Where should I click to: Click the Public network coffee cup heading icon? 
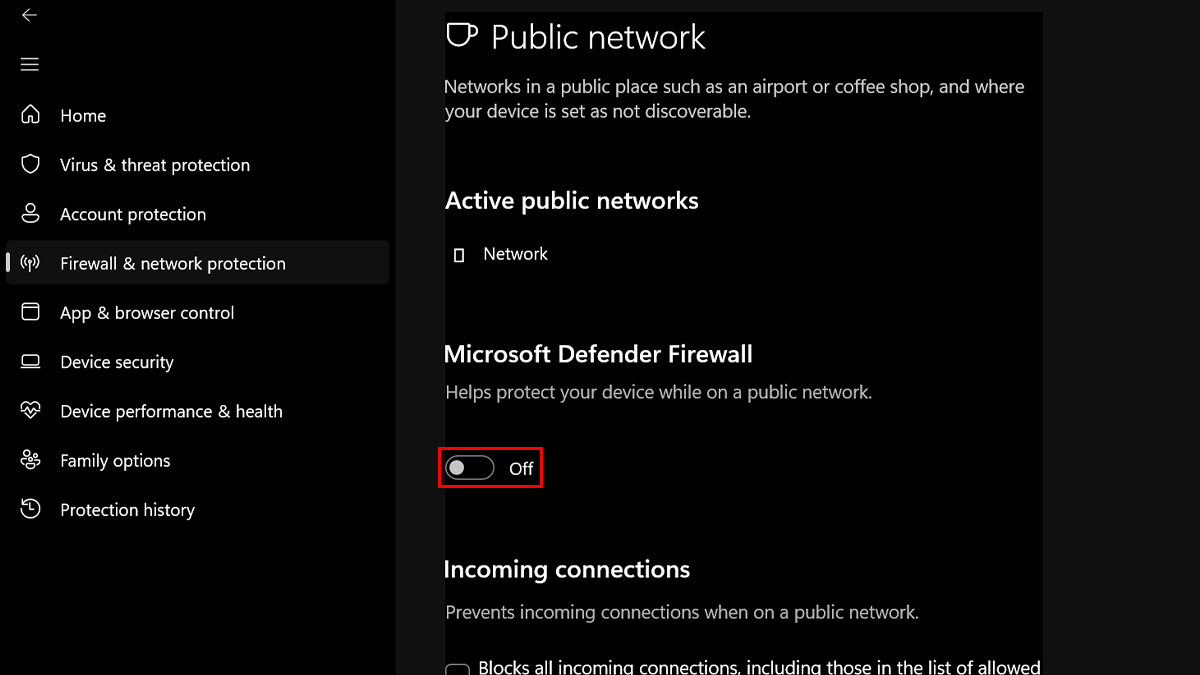461,35
